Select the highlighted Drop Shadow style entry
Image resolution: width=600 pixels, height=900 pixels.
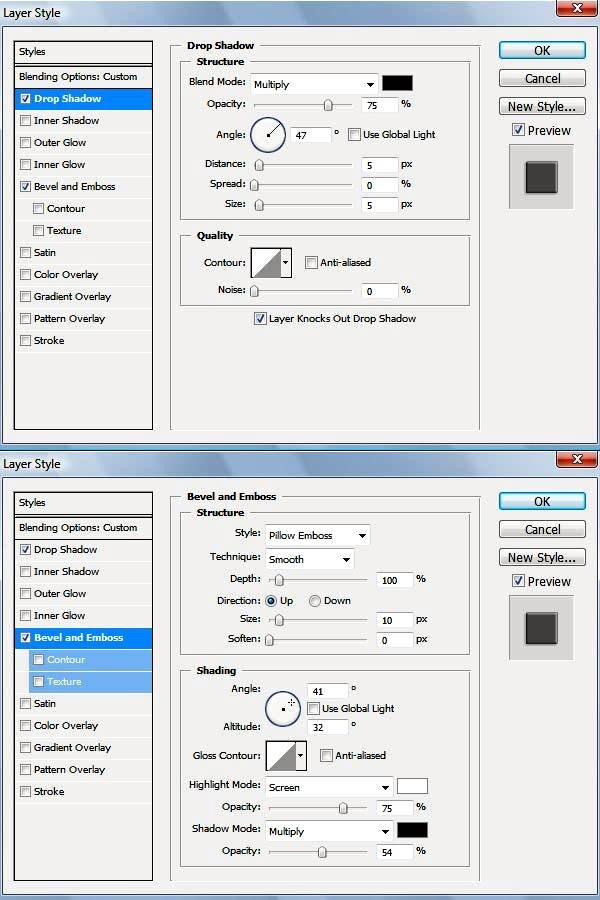84,99
